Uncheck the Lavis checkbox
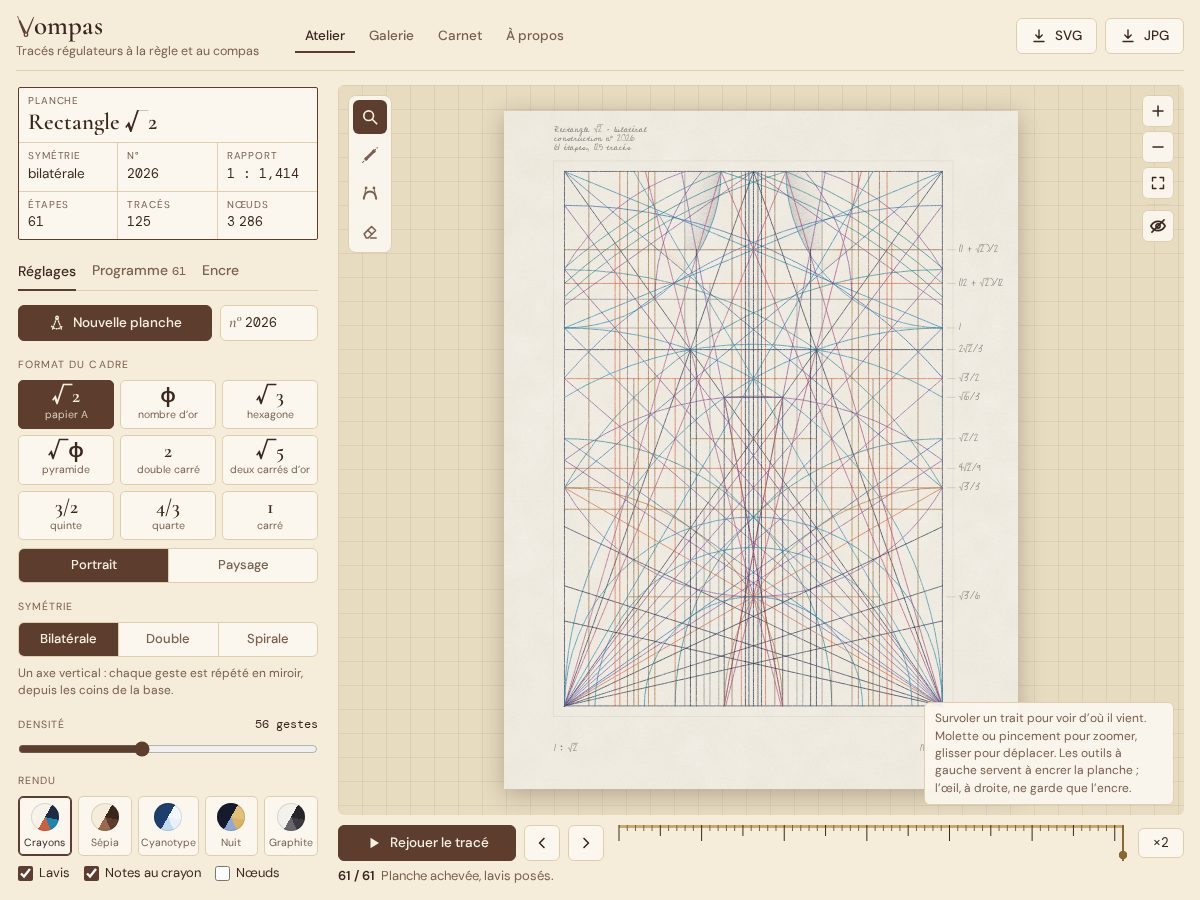1200x900 pixels. point(26,873)
